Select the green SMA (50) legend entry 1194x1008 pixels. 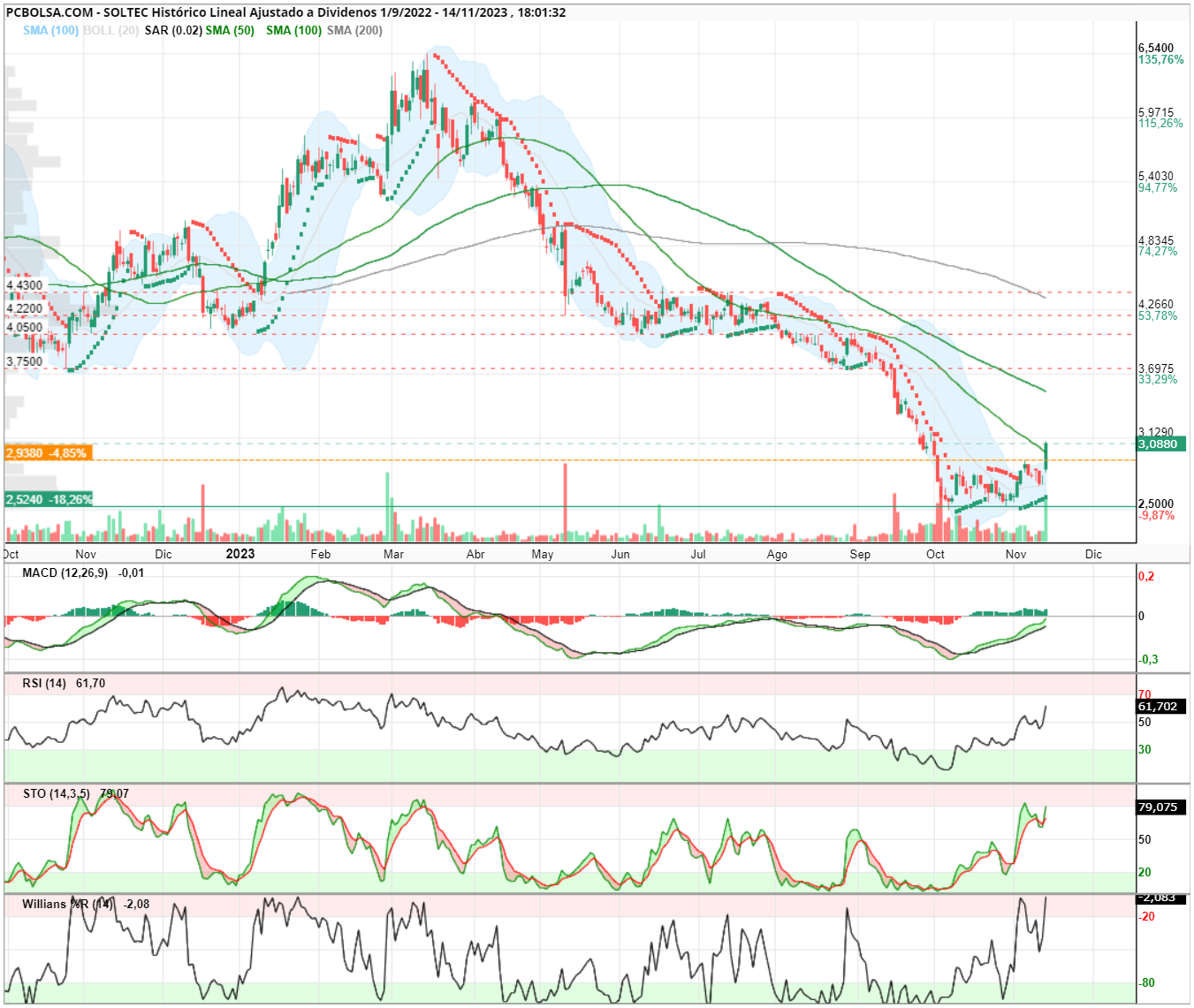click(230, 30)
